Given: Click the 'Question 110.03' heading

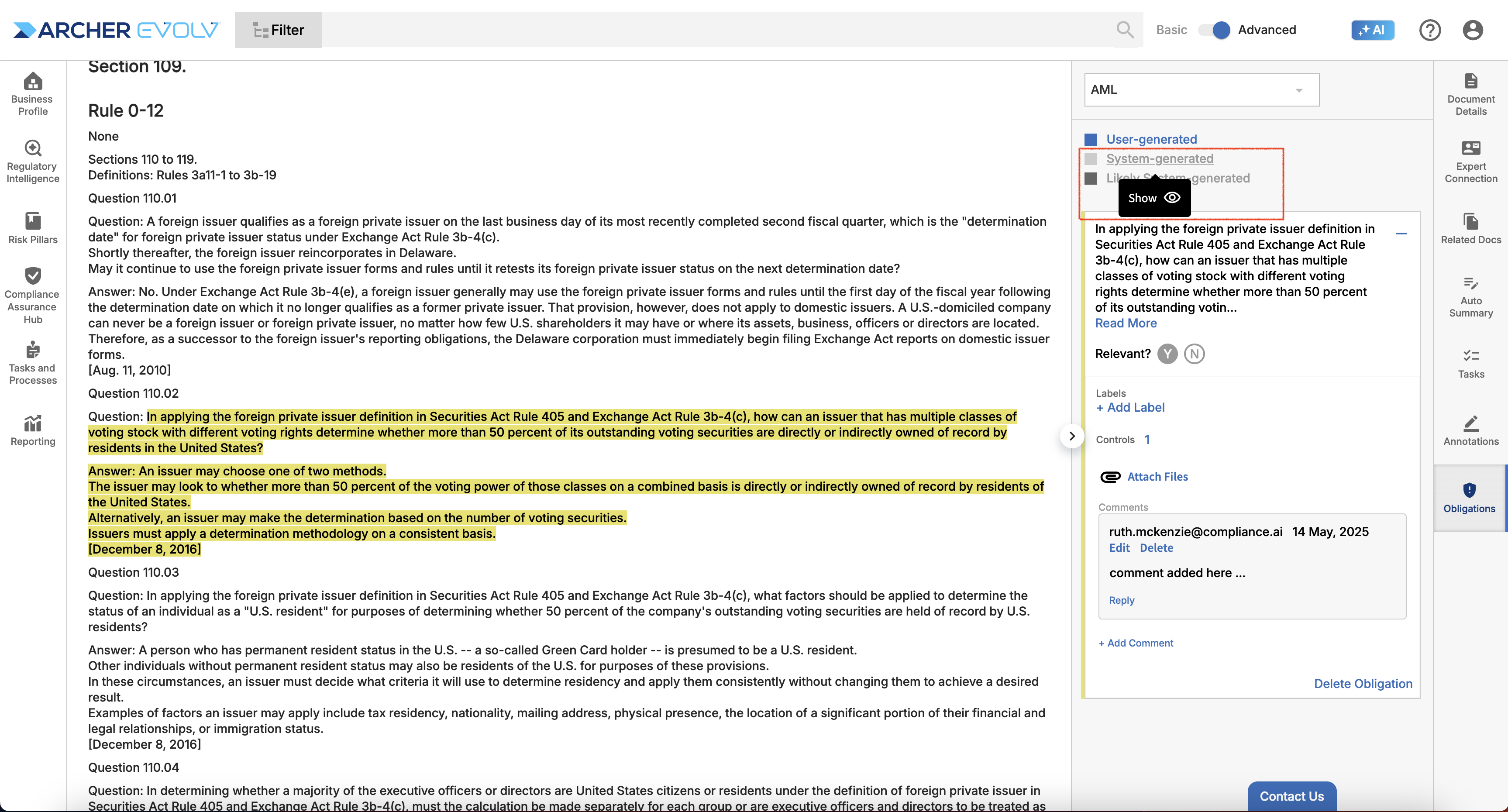Looking at the screenshot, I should pos(134,572).
